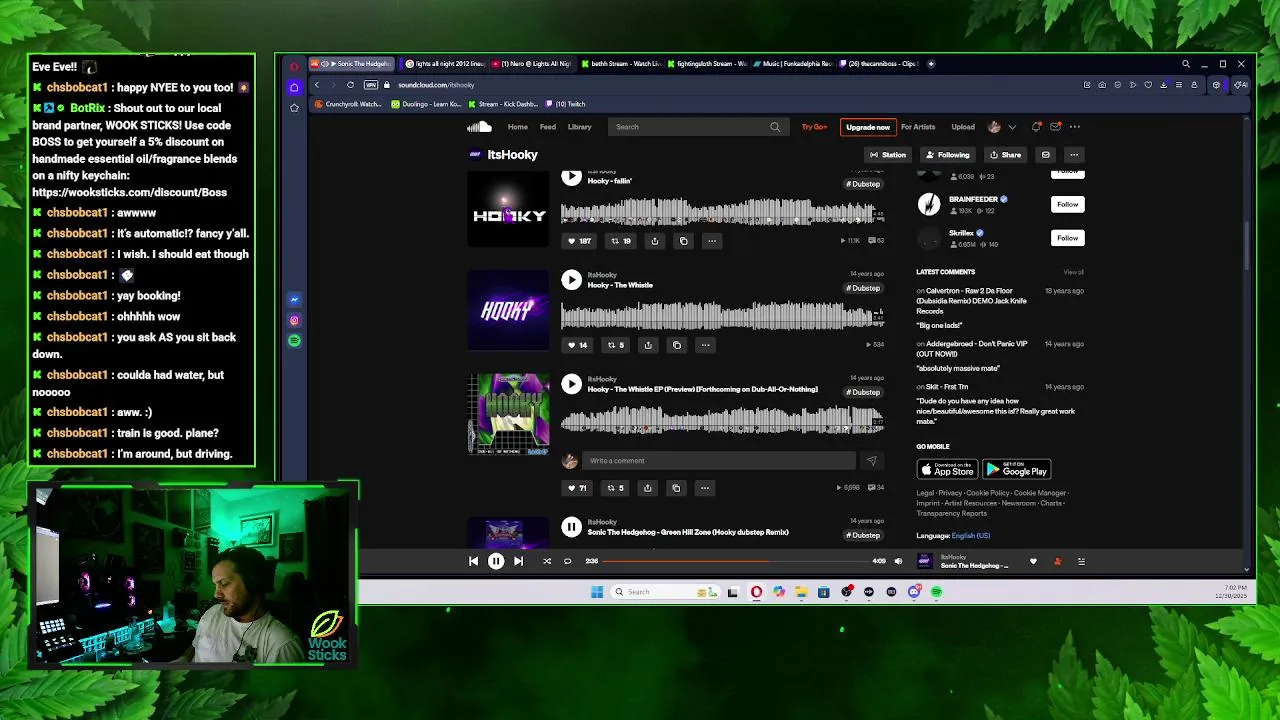Open SoundCloud notifications bell
This screenshot has width=1280, height=720.
pyautogui.click(x=1036, y=127)
